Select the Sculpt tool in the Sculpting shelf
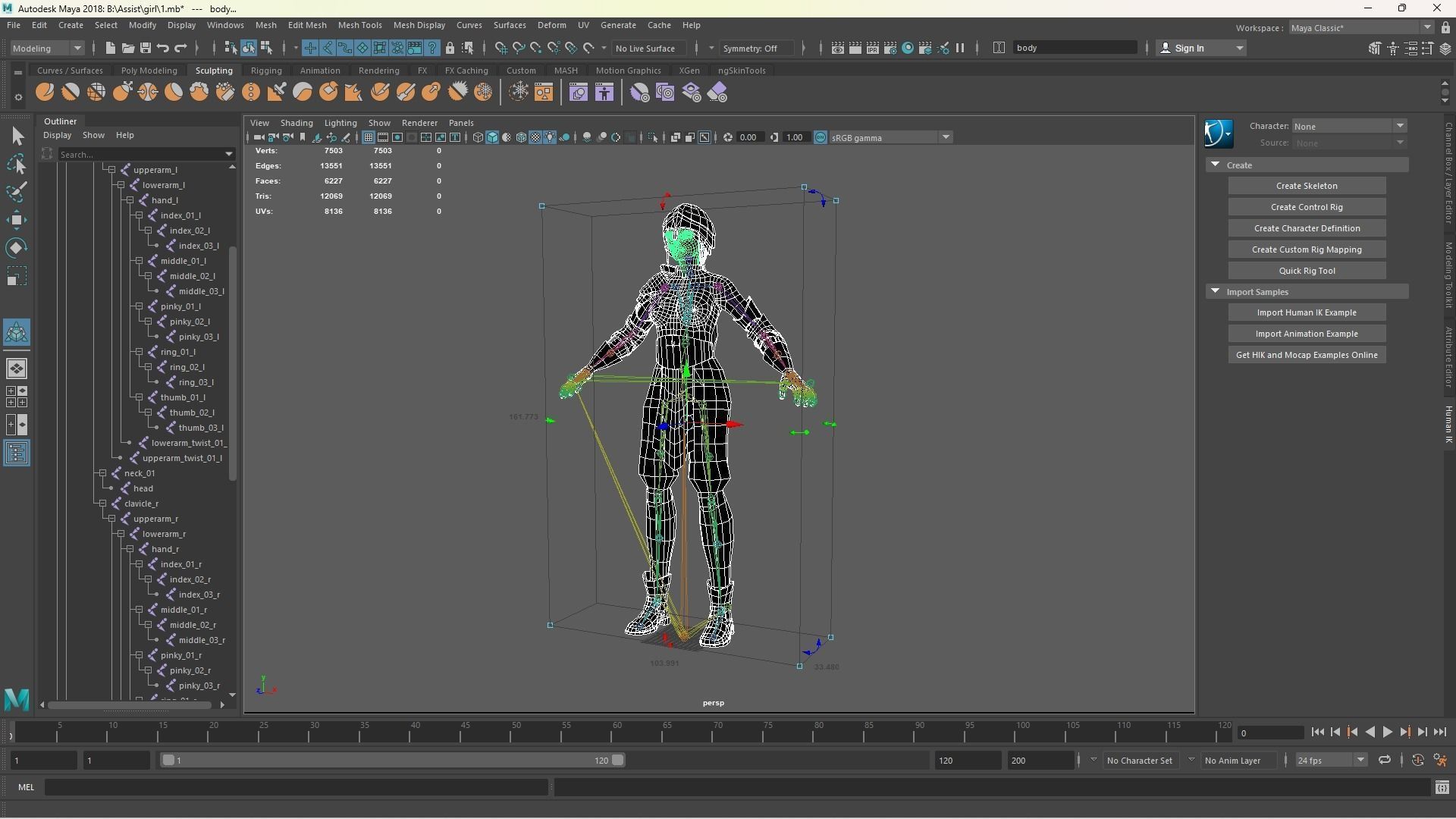The height and width of the screenshot is (819, 1456). (x=45, y=93)
